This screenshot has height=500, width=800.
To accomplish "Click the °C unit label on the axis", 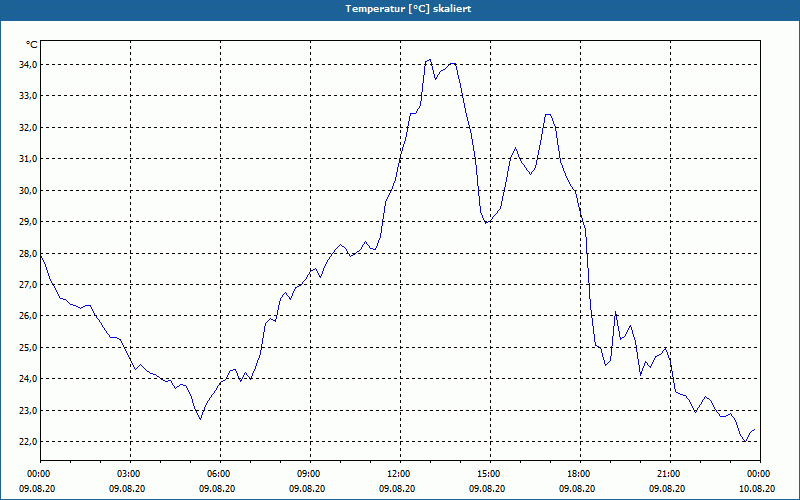I will [32, 45].
